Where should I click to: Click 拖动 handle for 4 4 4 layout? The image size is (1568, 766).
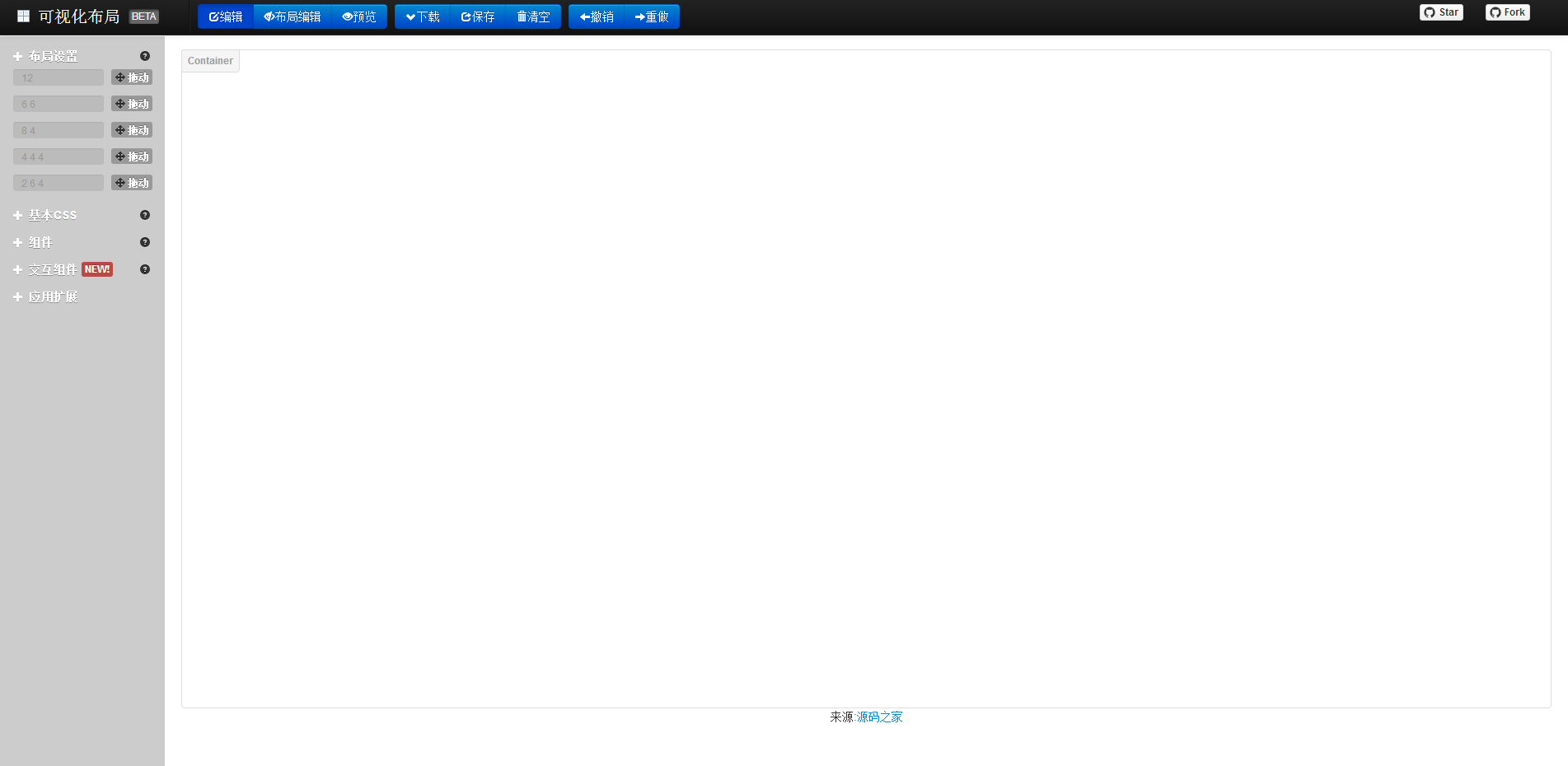[132, 156]
